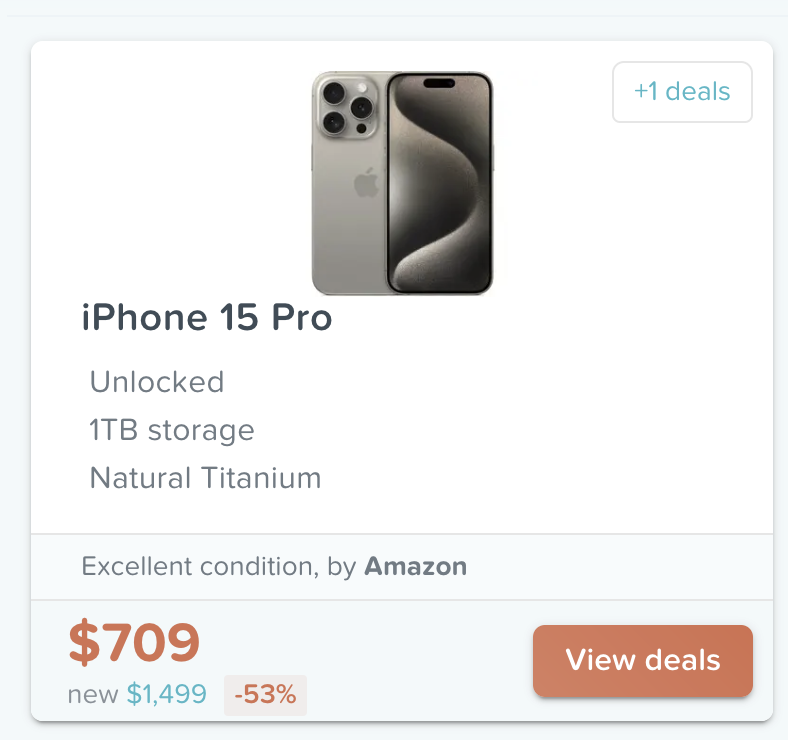Image resolution: width=788 pixels, height=740 pixels.
Task: Click the $709 deal price
Action: (x=134, y=643)
